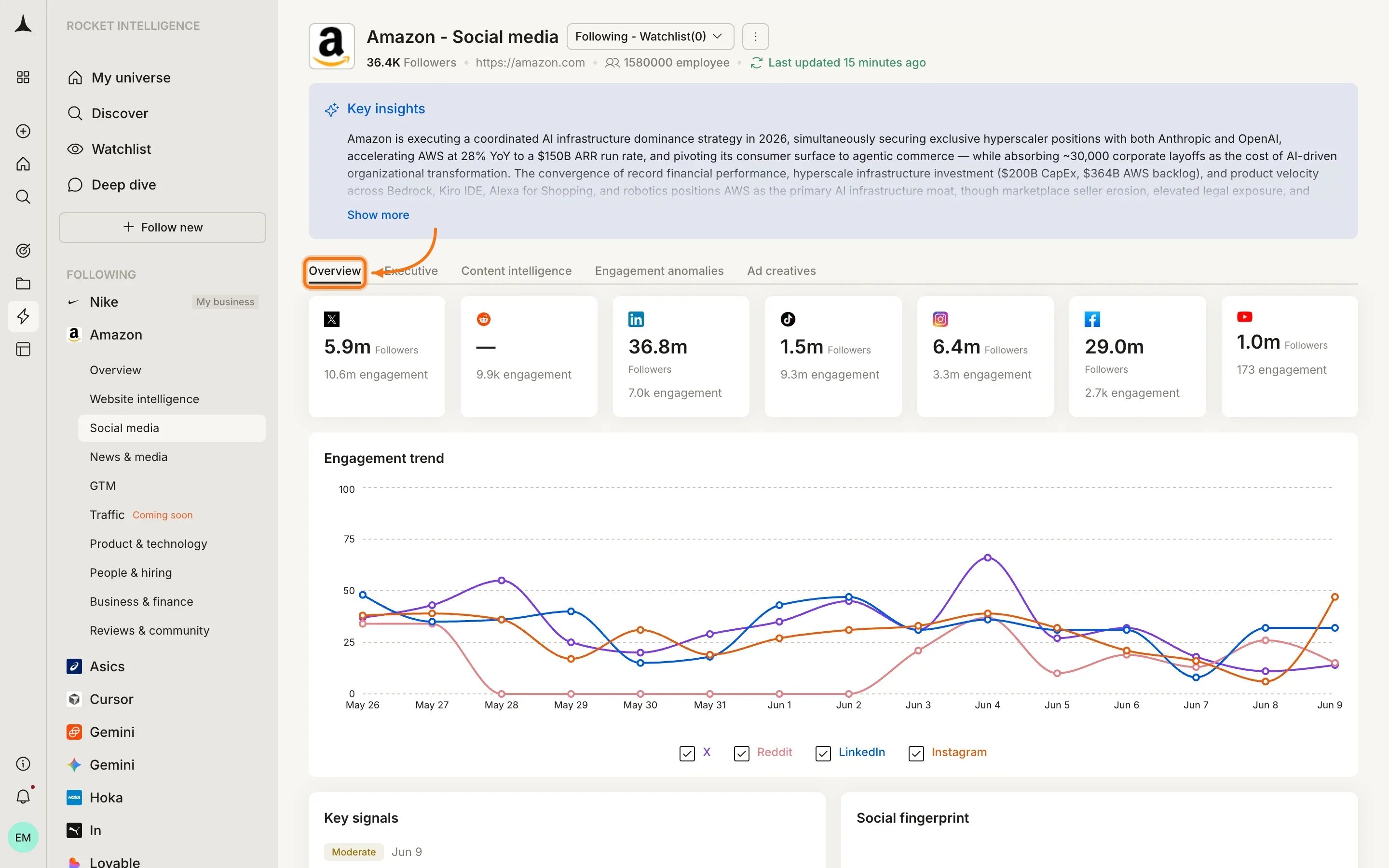Open the three-dot more options button
Screen dimensions: 1389x868
point(755,37)
